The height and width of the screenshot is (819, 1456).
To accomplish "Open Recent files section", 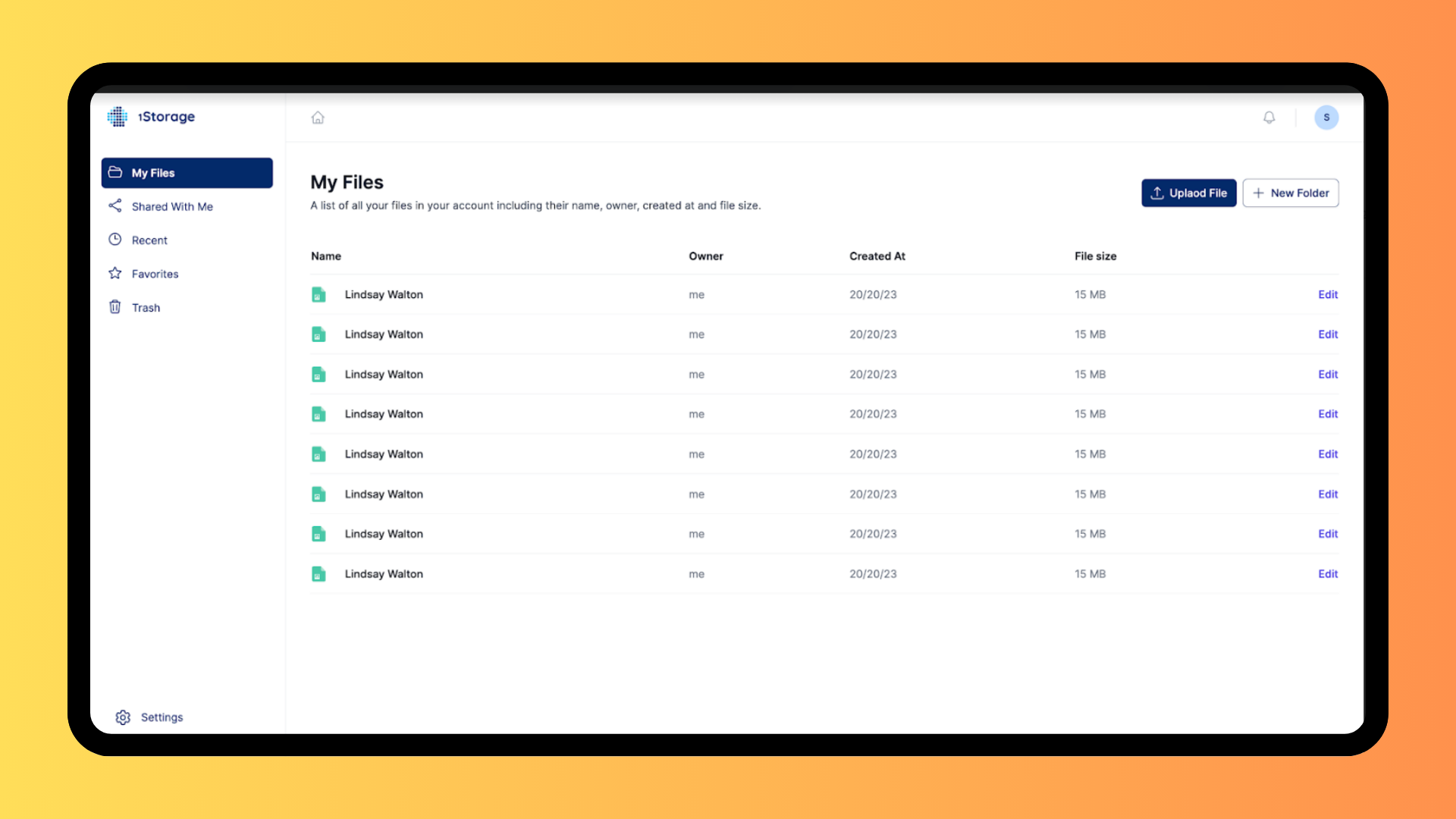I will click(x=149, y=240).
